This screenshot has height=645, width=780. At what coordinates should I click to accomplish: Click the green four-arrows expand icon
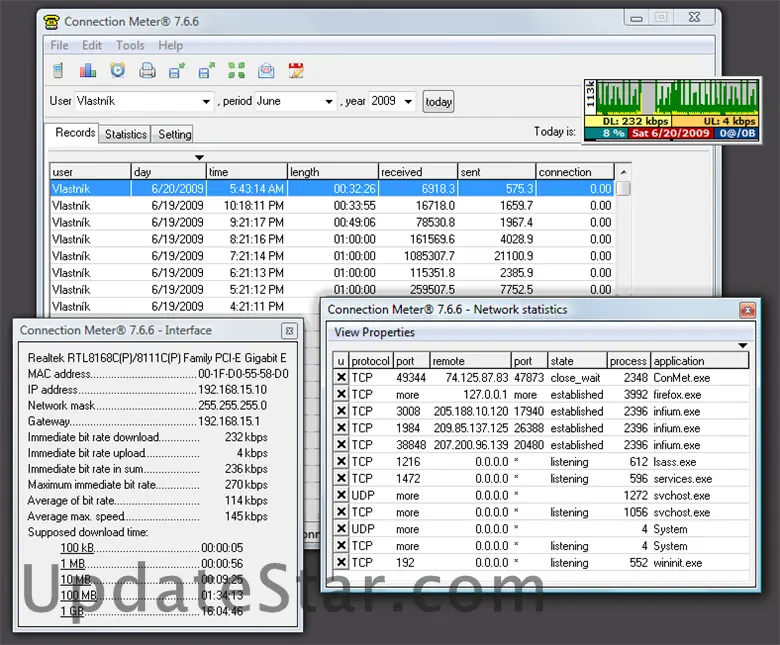pos(236,71)
